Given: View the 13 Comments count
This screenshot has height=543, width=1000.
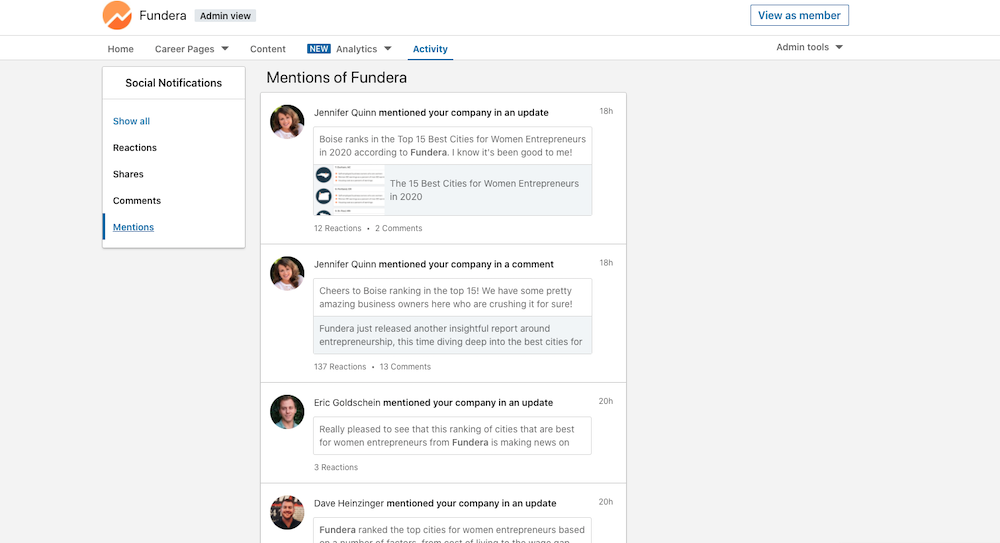Looking at the screenshot, I should (x=405, y=367).
